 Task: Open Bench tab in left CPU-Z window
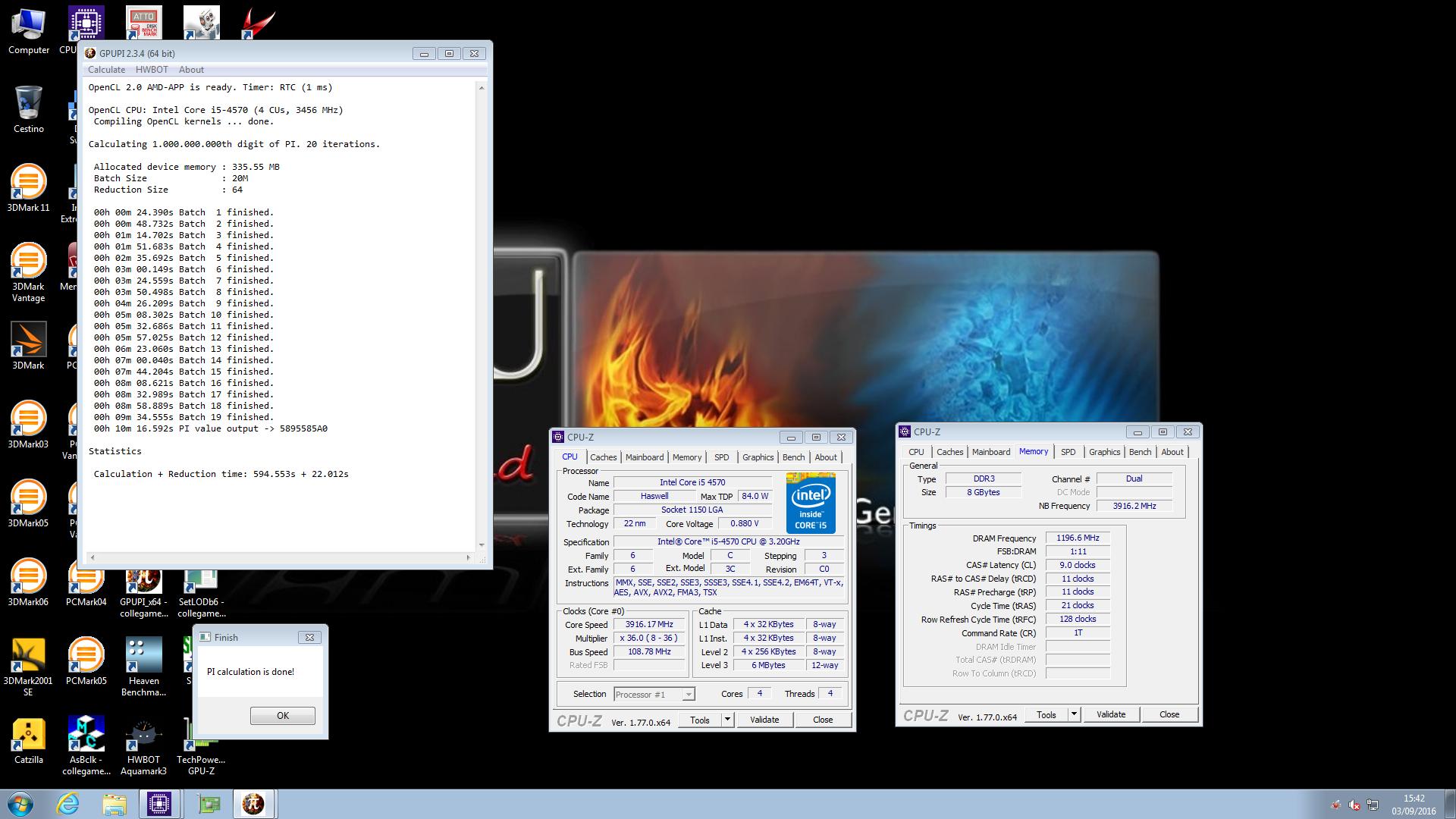(794, 457)
